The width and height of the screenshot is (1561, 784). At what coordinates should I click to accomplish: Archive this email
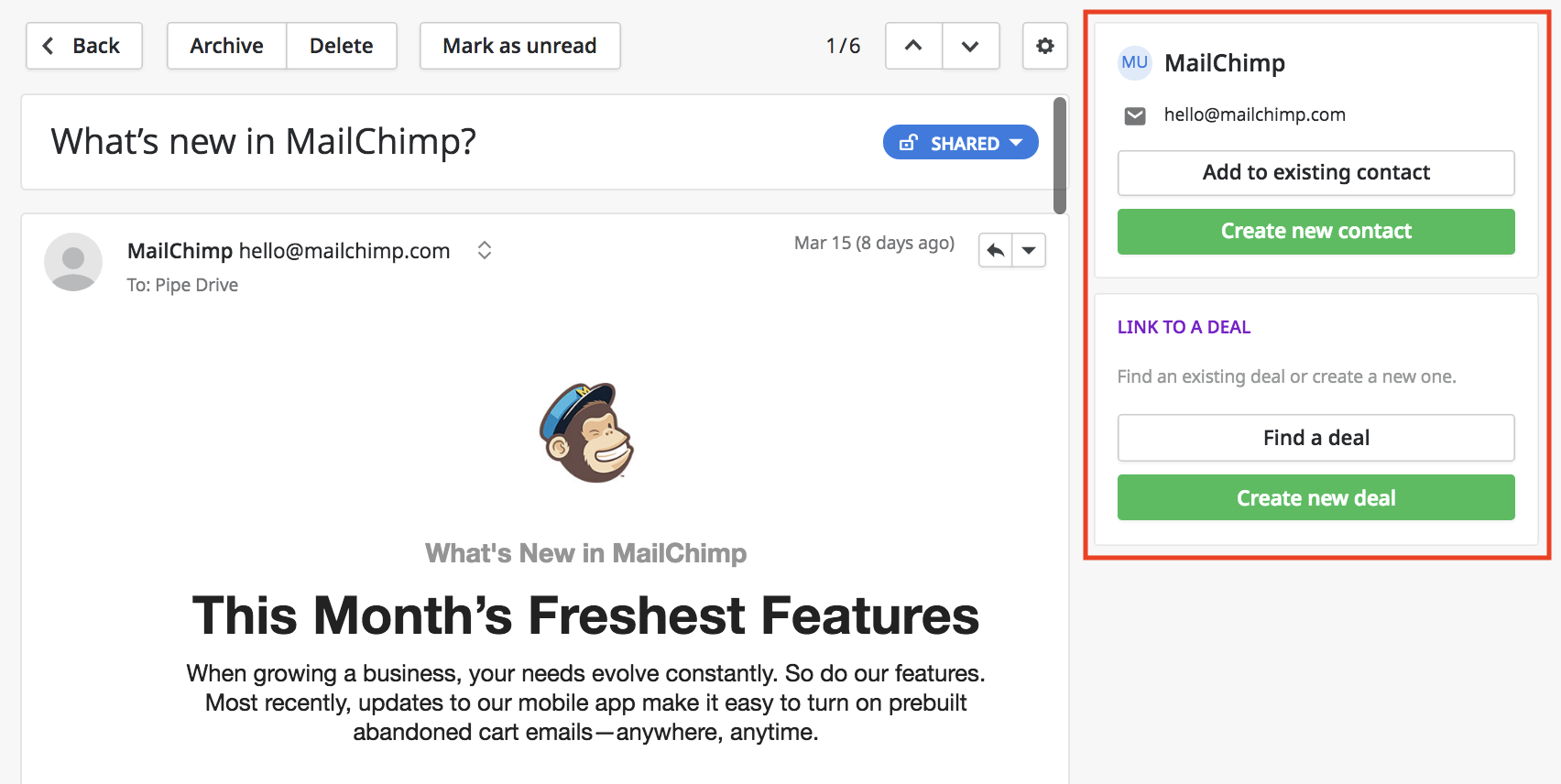tap(226, 46)
